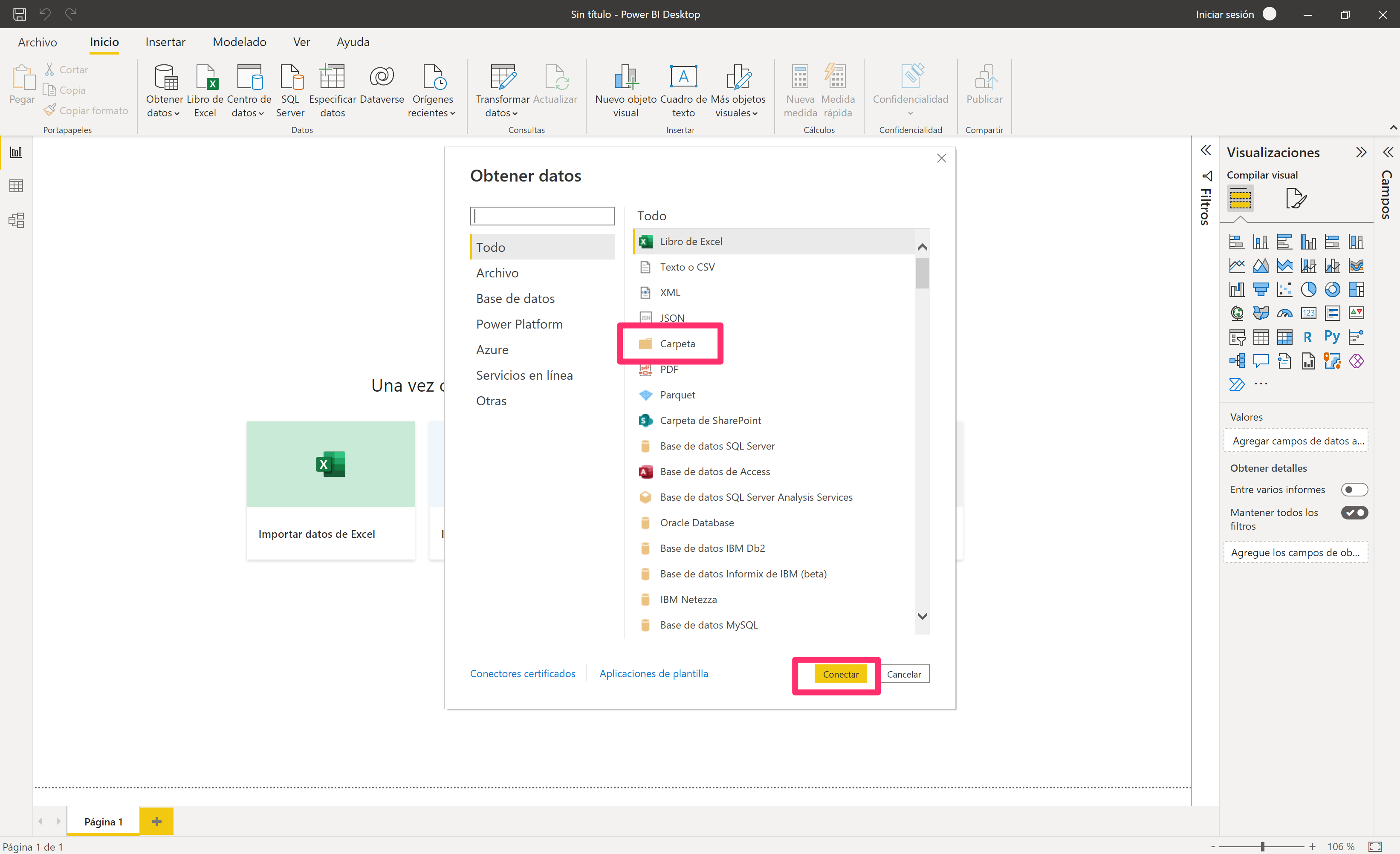
Task: Select Página 1 page tab
Action: pos(104,821)
